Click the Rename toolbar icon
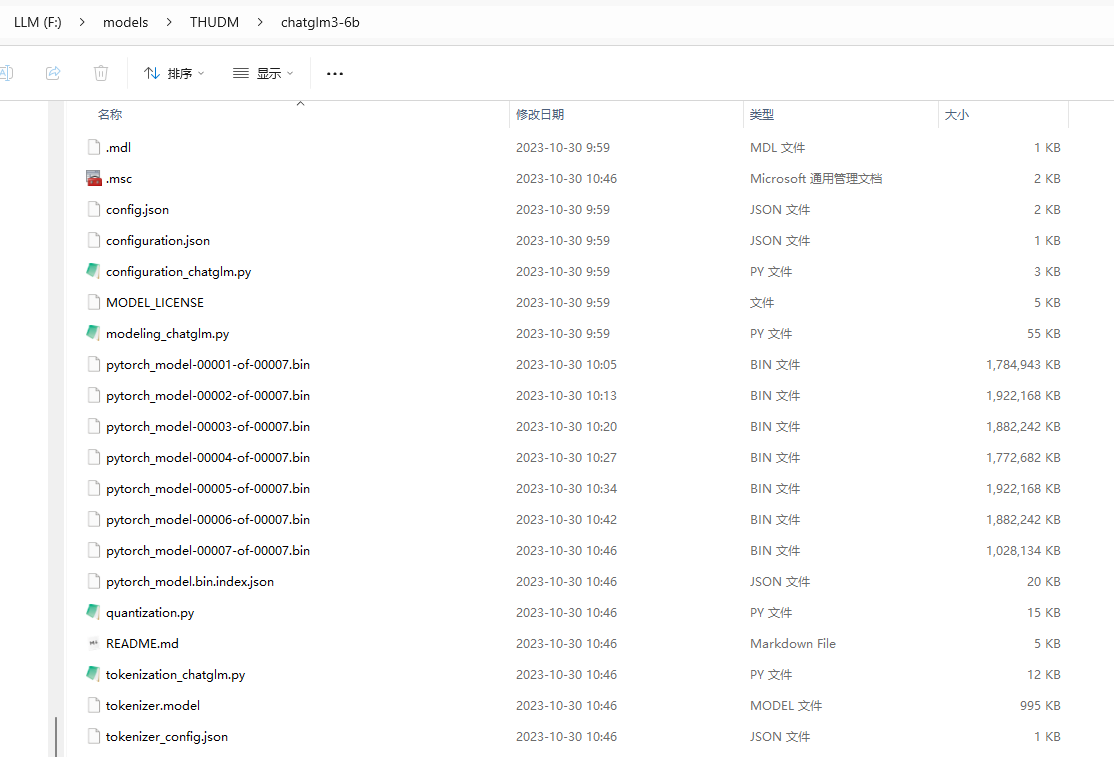1114x757 pixels. 6,73
